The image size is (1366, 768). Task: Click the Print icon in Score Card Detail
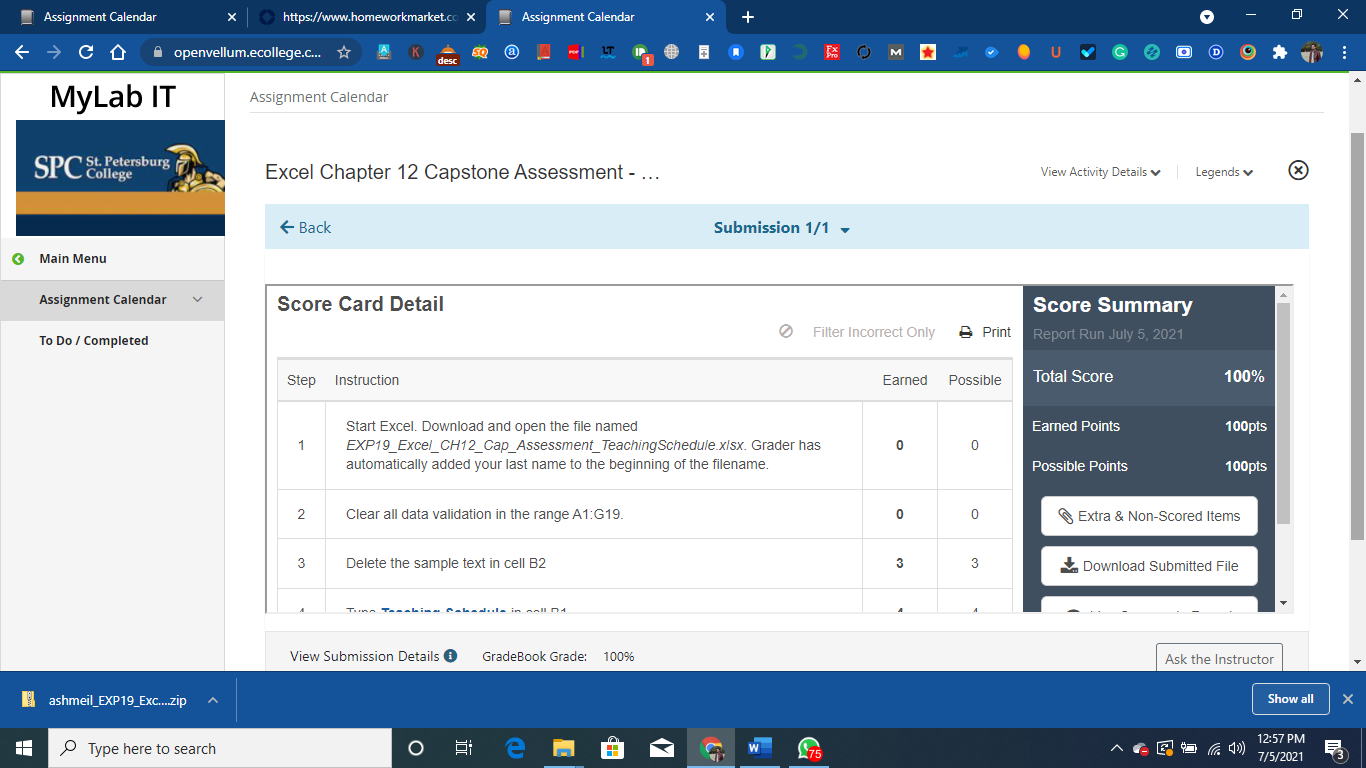(x=966, y=332)
